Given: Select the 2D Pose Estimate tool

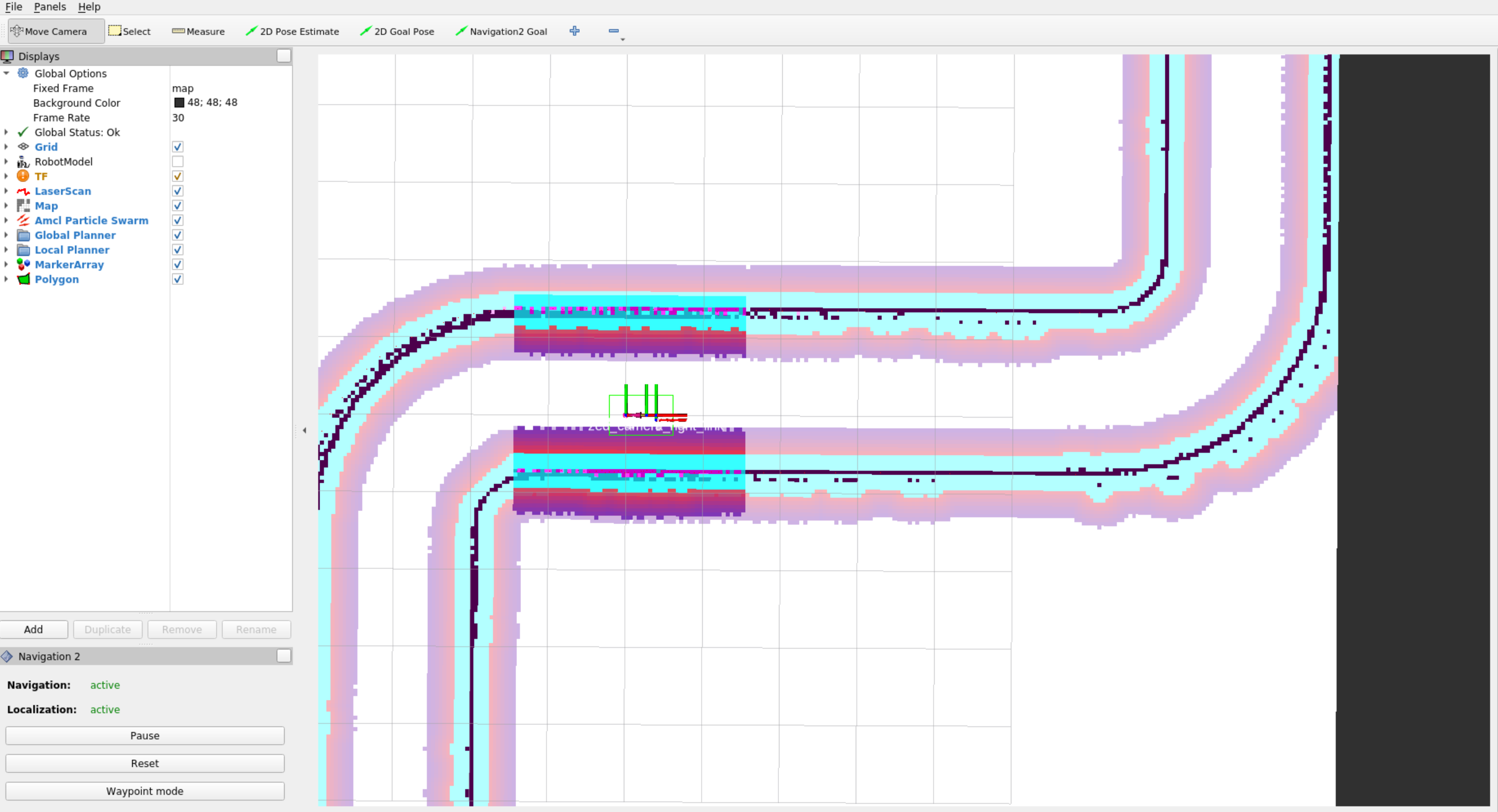Looking at the screenshot, I should pyautogui.click(x=292, y=31).
